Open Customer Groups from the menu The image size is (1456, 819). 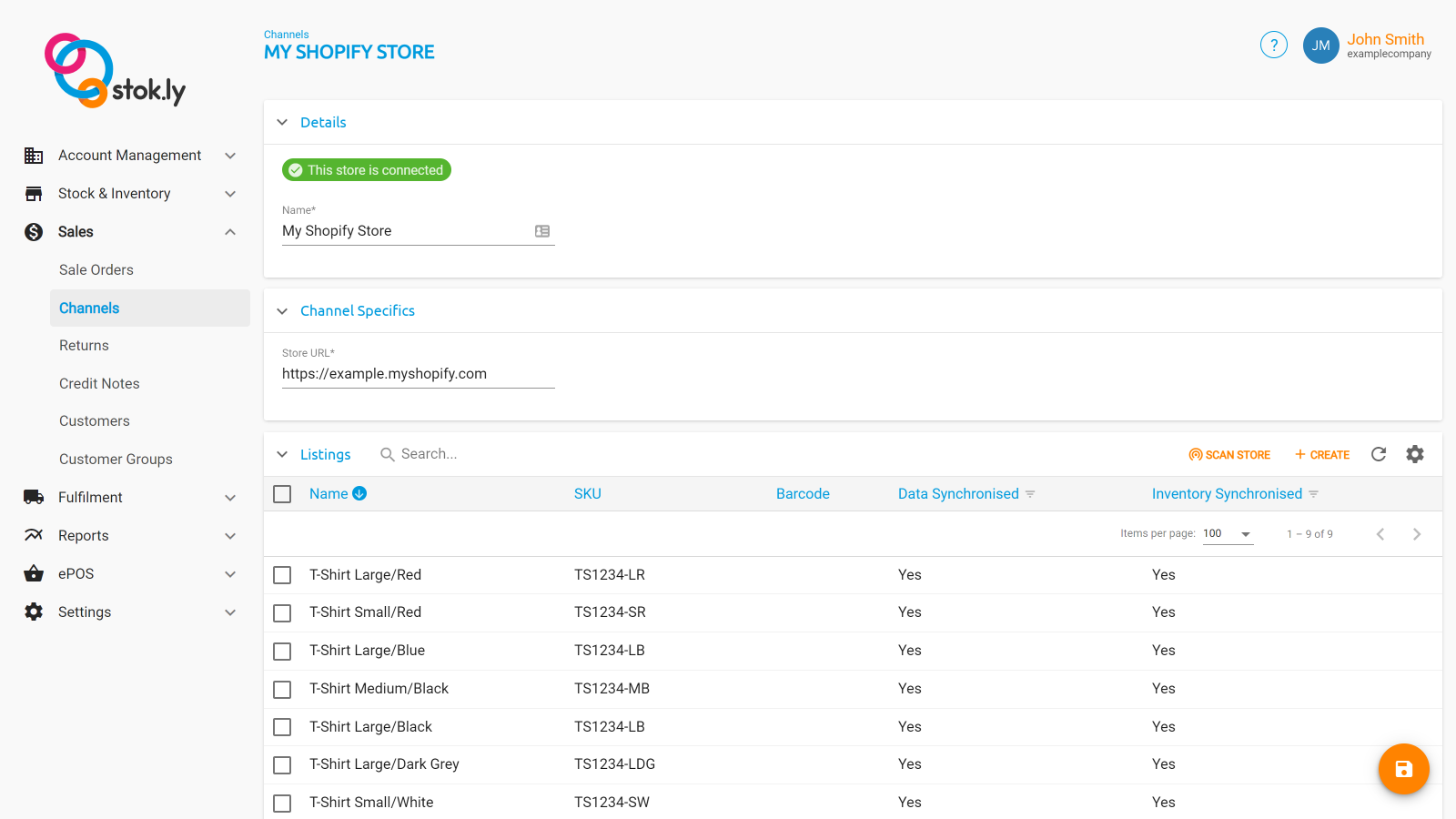[x=116, y=459]
